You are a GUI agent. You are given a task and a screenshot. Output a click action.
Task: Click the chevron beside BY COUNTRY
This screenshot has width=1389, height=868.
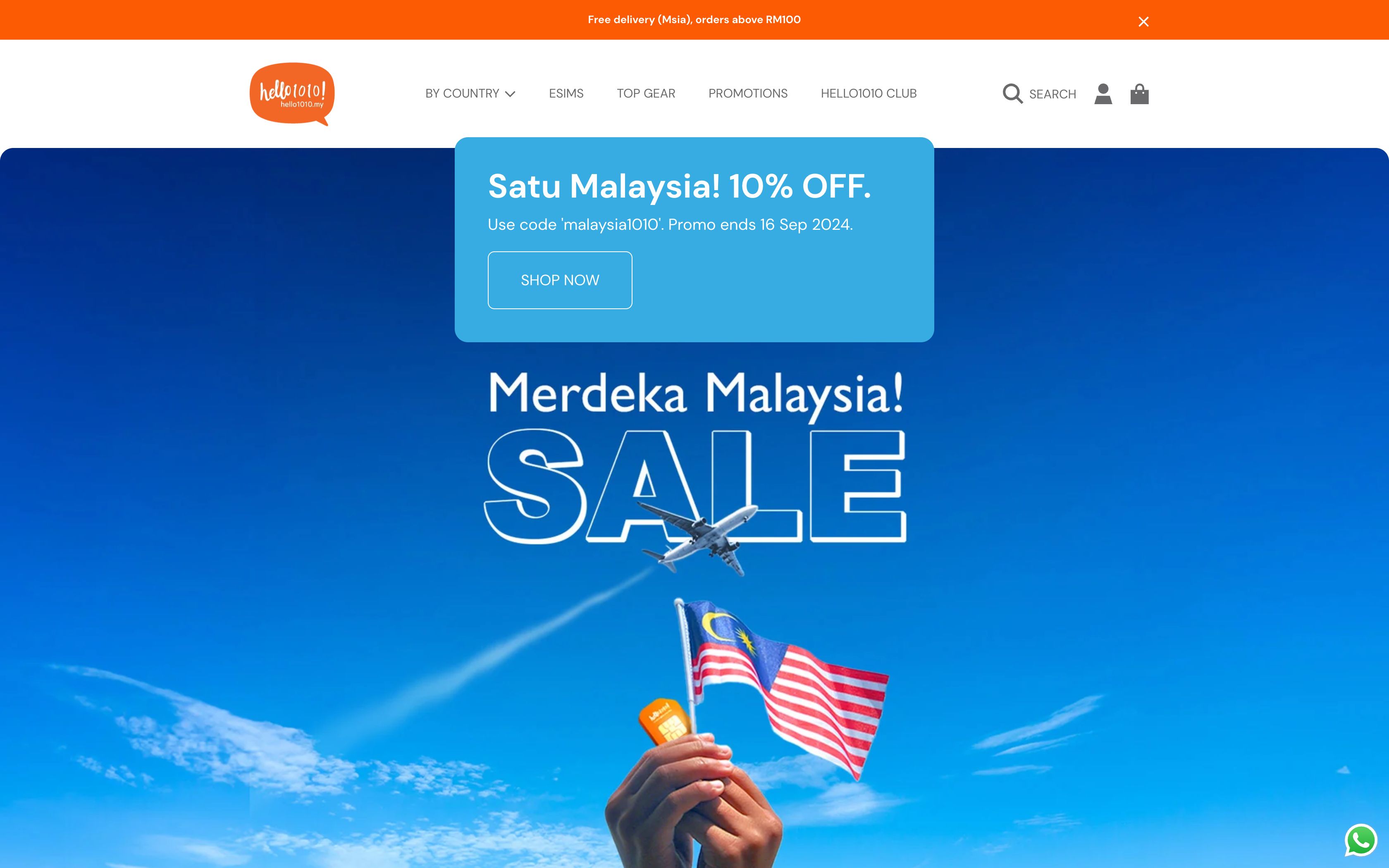[510, 94]
